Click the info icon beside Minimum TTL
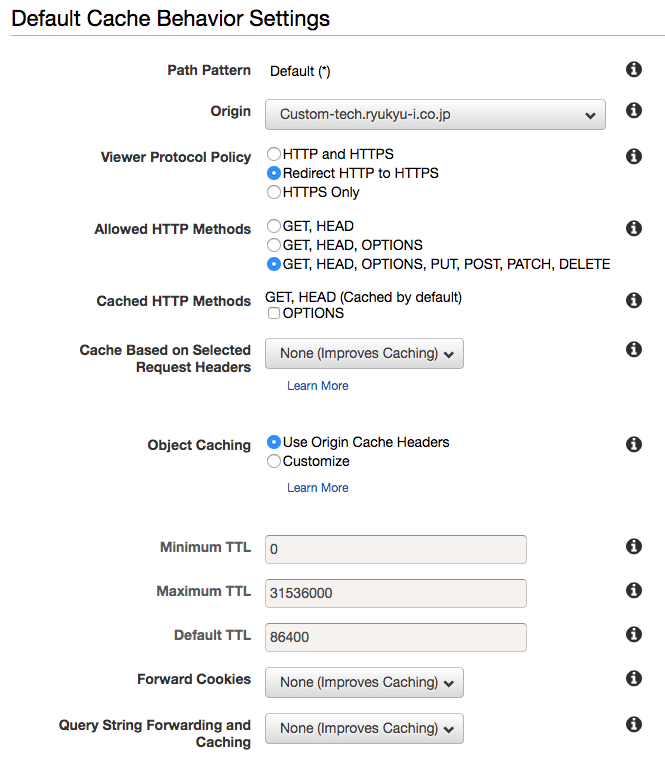This screenshot has height=766, width=665. 633,546
